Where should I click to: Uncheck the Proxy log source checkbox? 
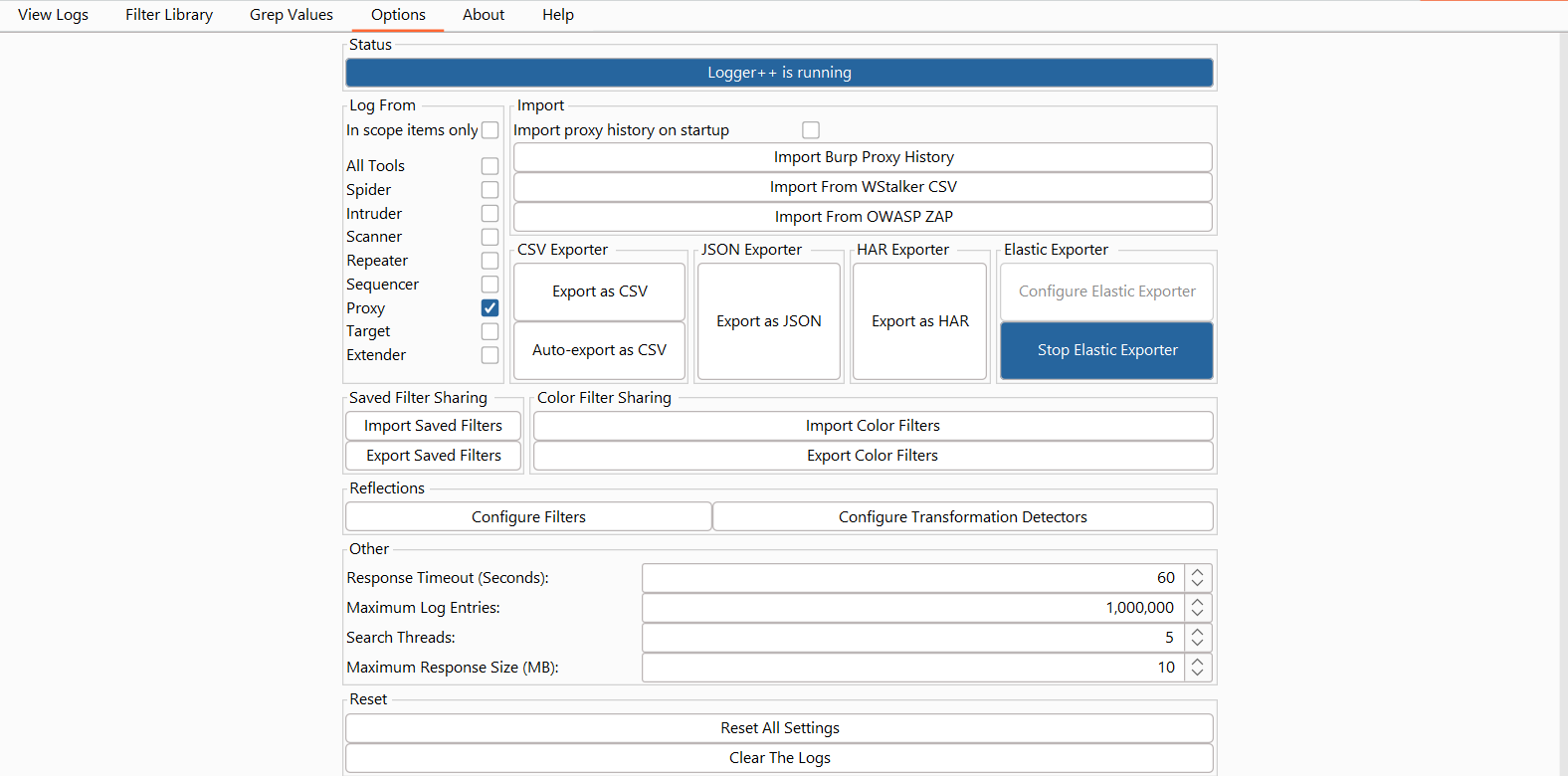[490, 307]
